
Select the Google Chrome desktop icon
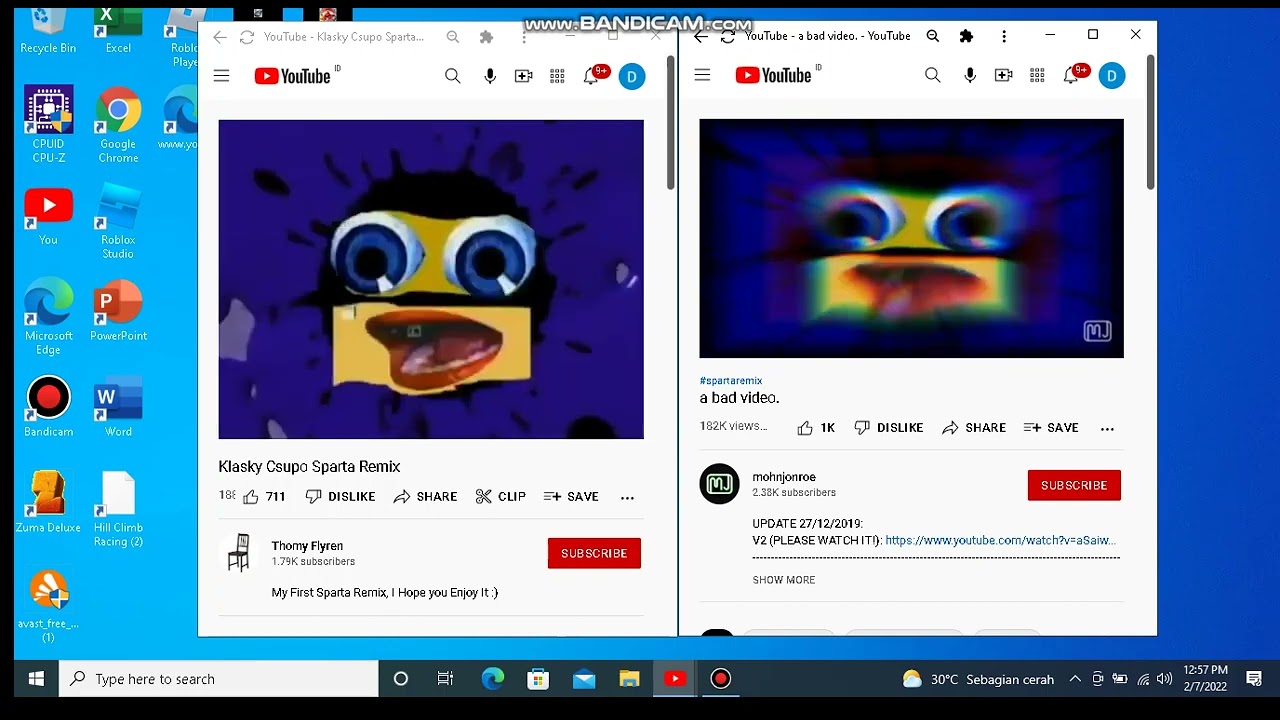118,125
